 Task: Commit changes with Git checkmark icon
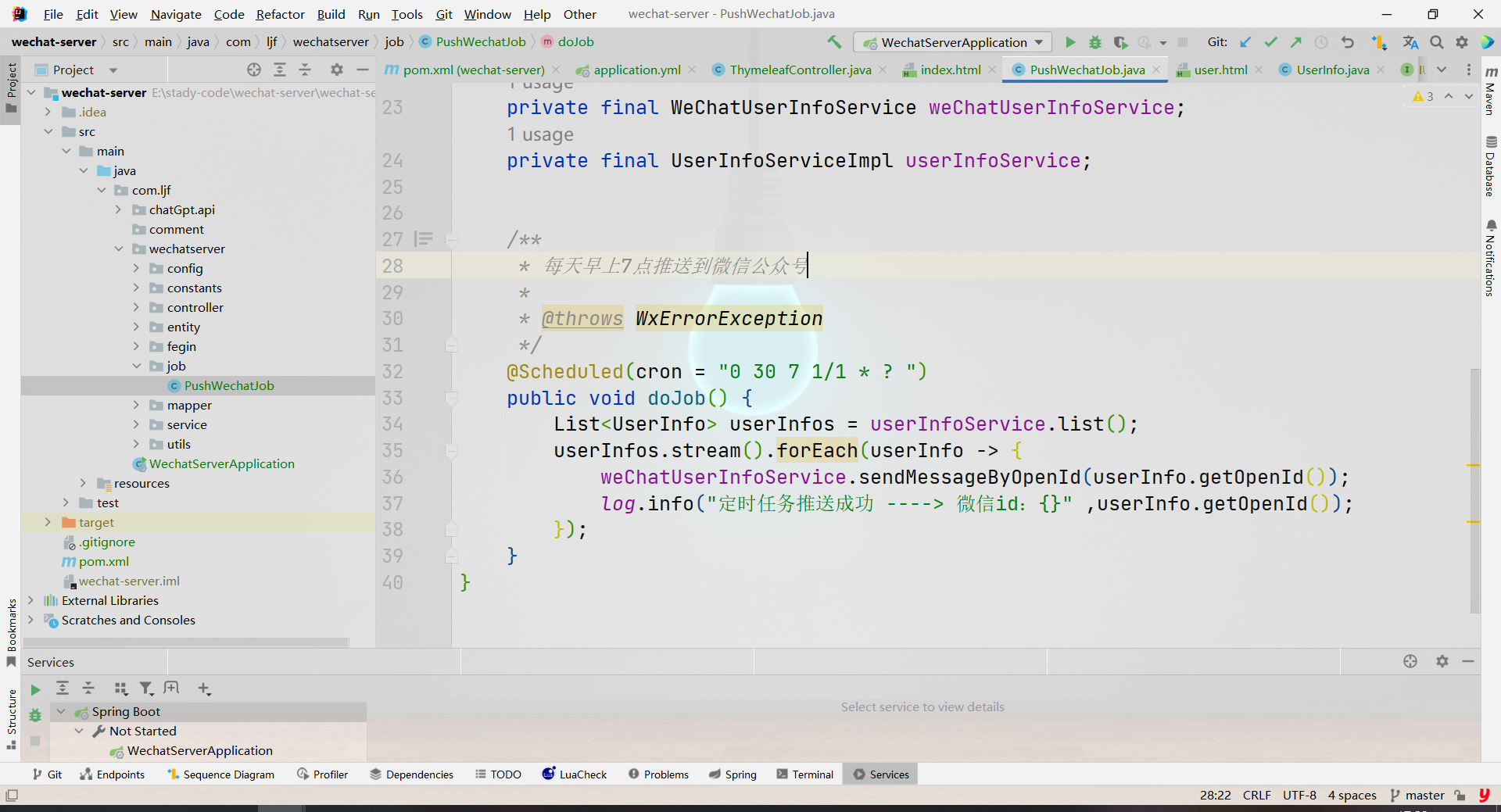click(1270, 42)
